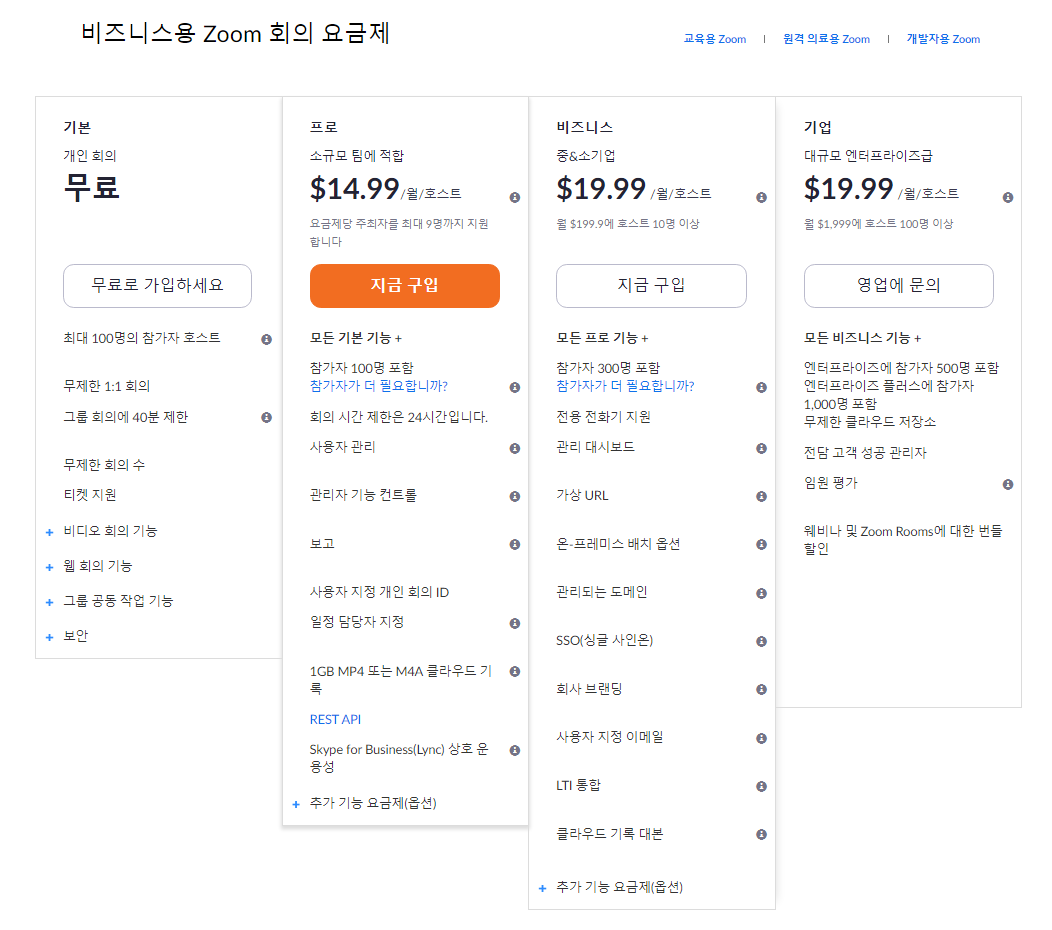Click info icon beside 참가자 100명 포함
Viewport: 1052px width, 930px height.
515,387
